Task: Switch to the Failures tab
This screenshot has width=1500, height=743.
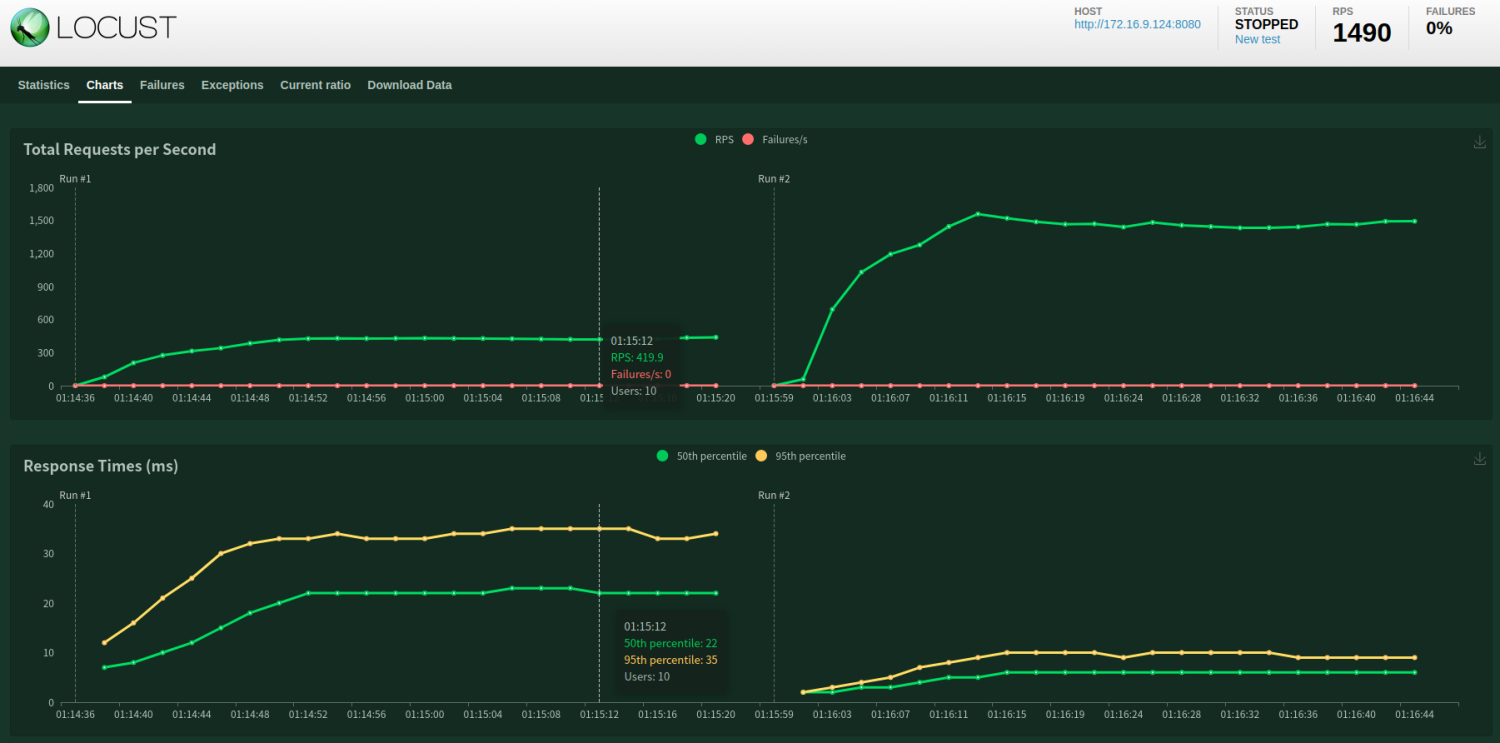Action: coord(162,85)
